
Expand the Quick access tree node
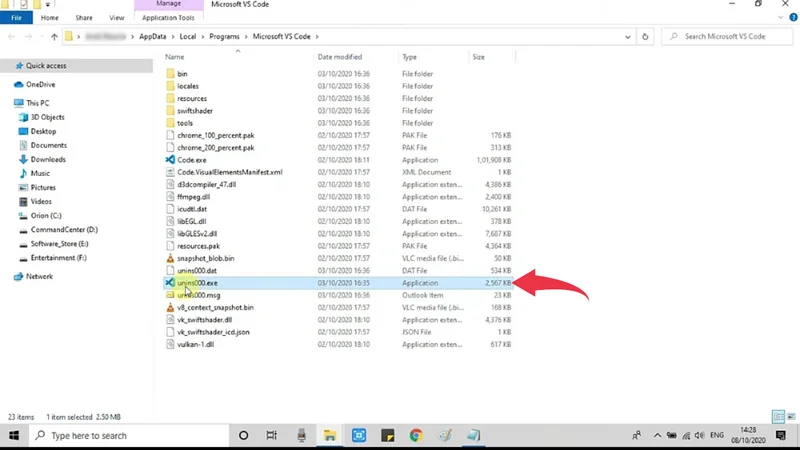(7, 66)
